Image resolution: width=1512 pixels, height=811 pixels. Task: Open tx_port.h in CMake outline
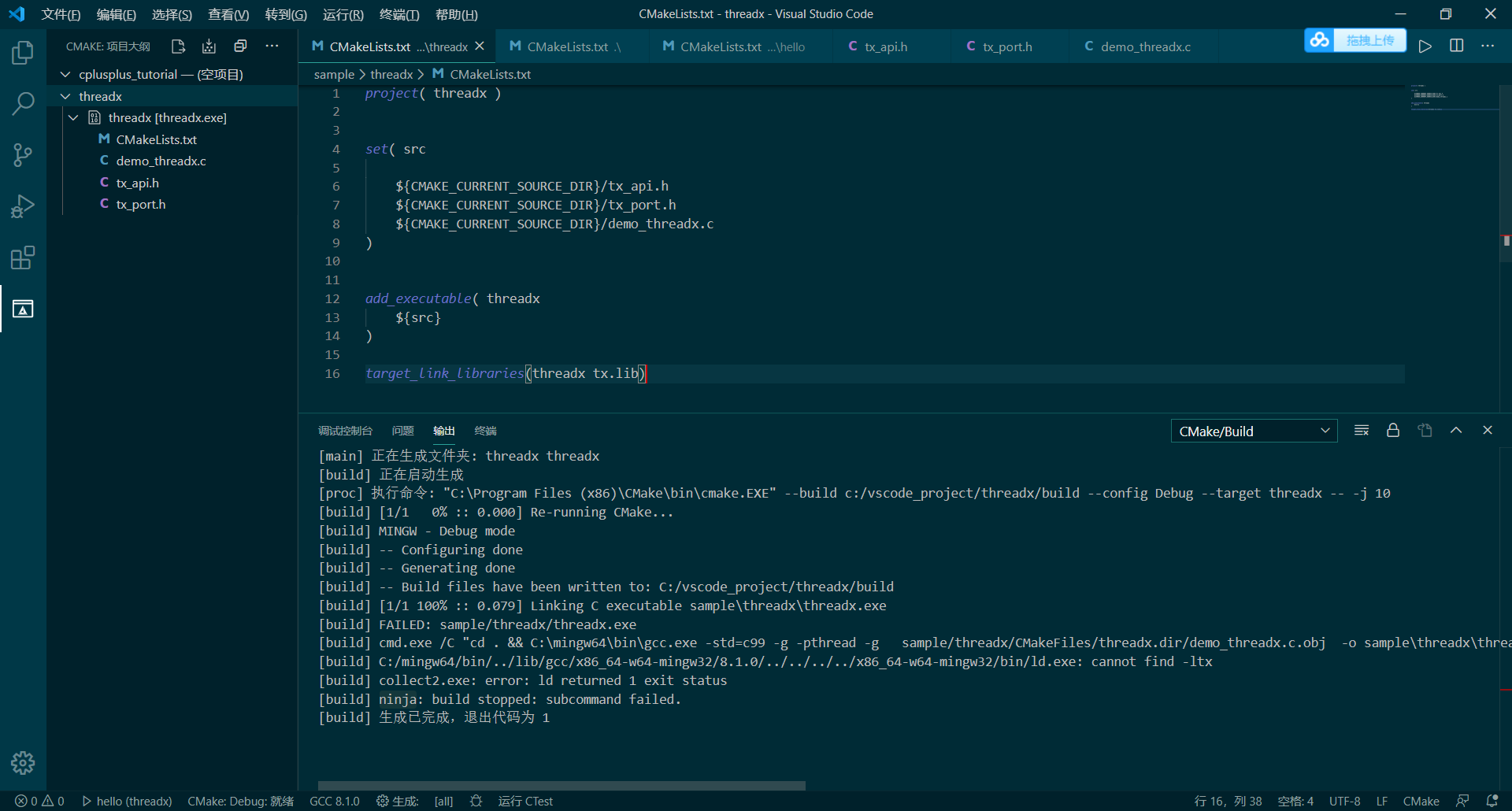point(141,204)
